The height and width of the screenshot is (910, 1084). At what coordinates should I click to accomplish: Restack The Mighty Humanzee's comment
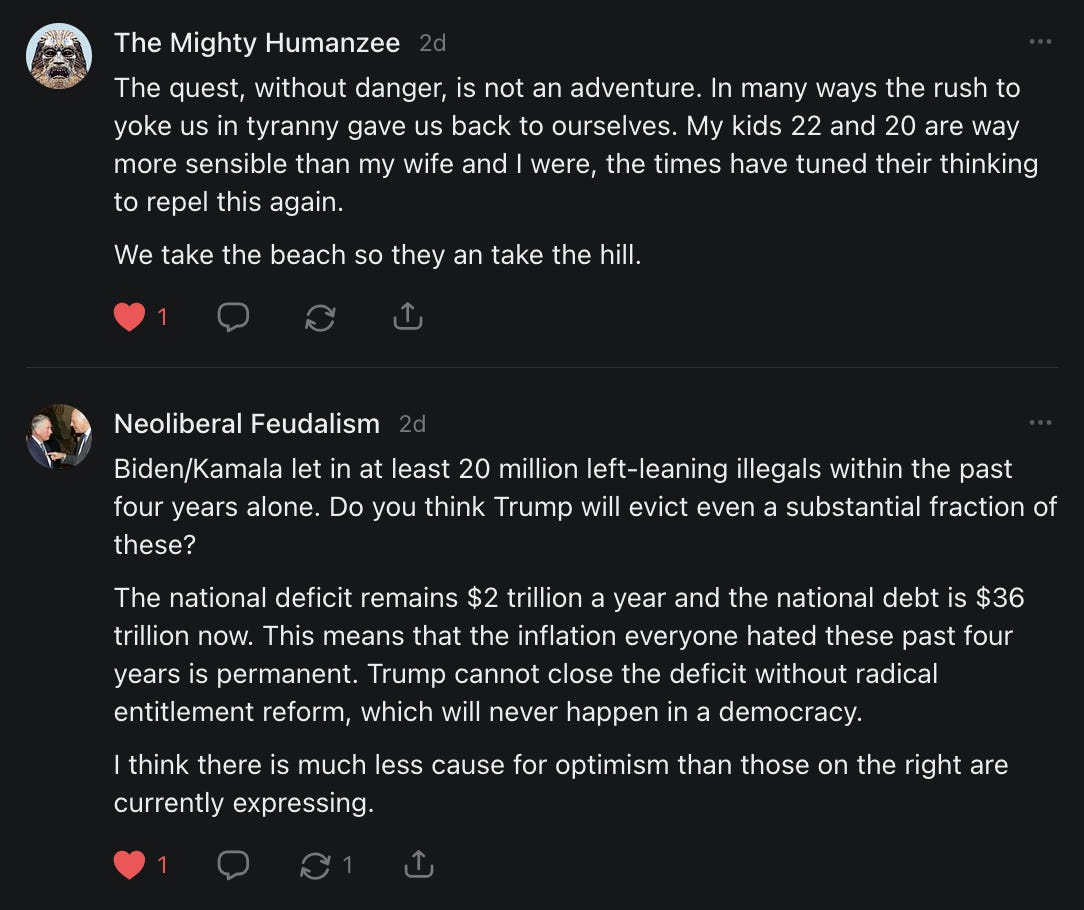coord(320,318)
